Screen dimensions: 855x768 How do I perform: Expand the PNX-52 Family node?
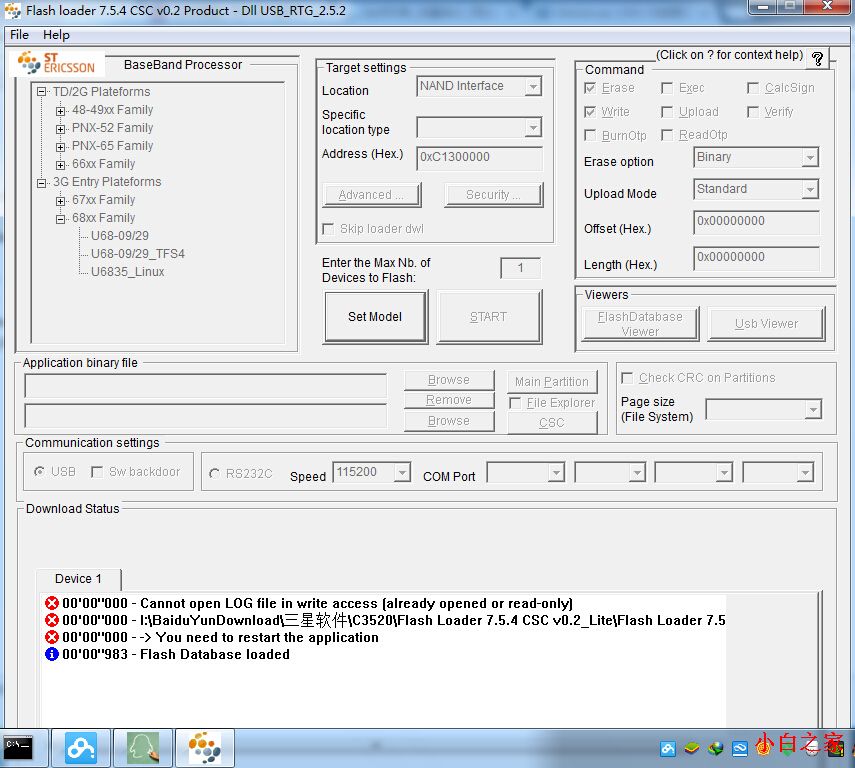(x=61, y=129)
